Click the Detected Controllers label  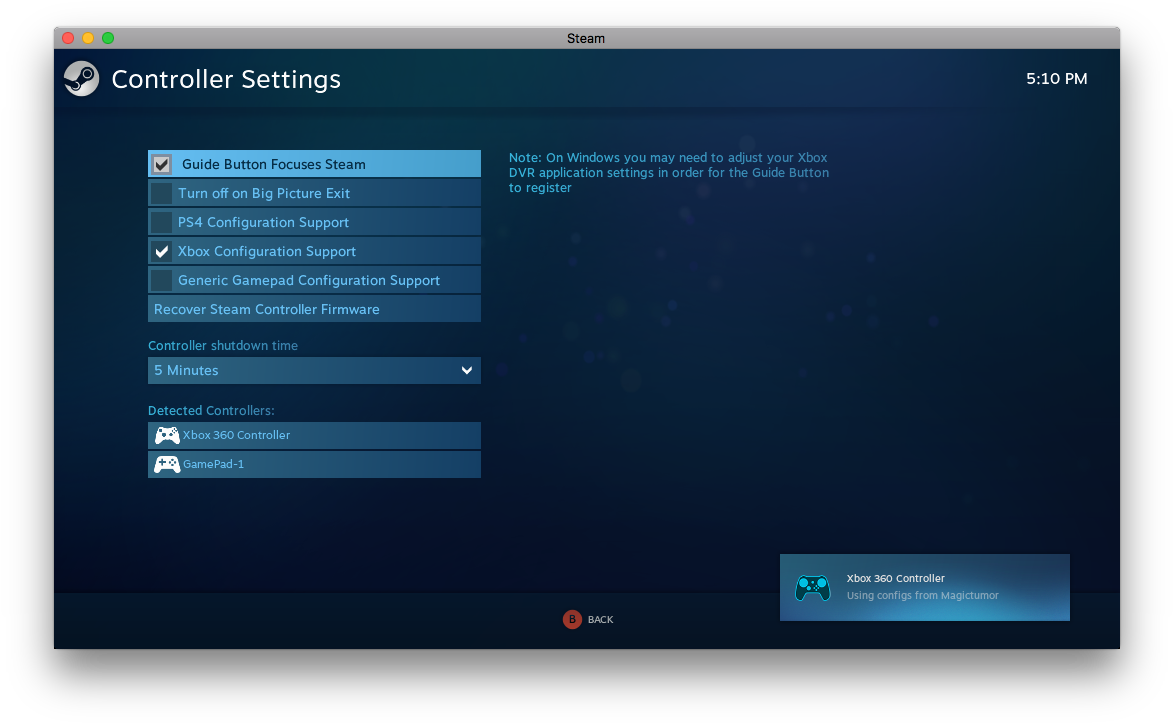tap(211, 410)
